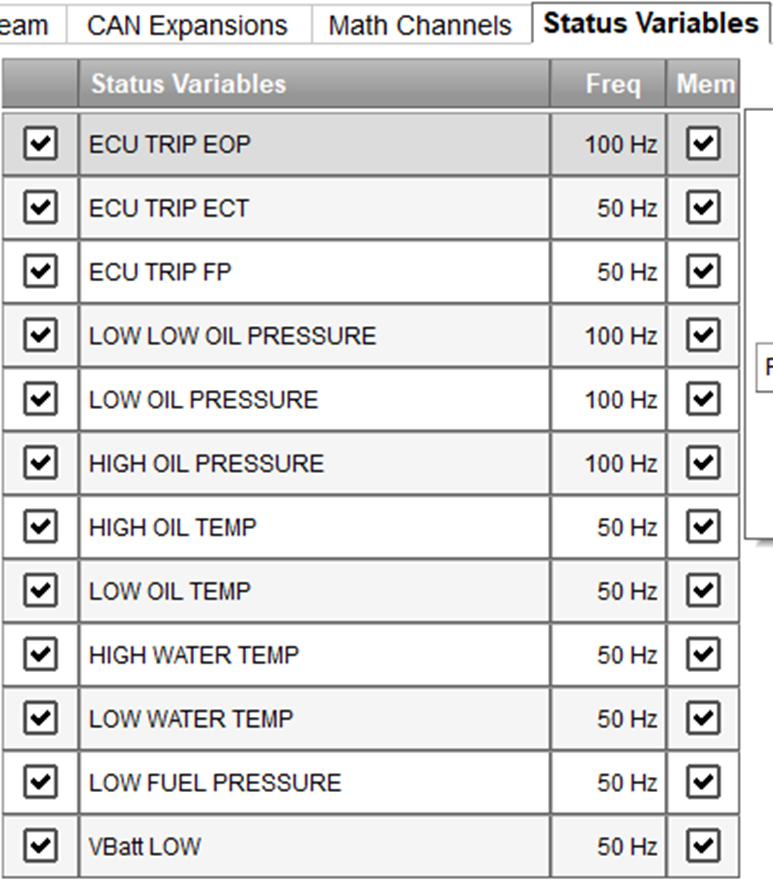This screenshot has height=888, width=773.
Task: Toggle the enable checkbox for ECU TRIP ECT
Action: point(40,208)
